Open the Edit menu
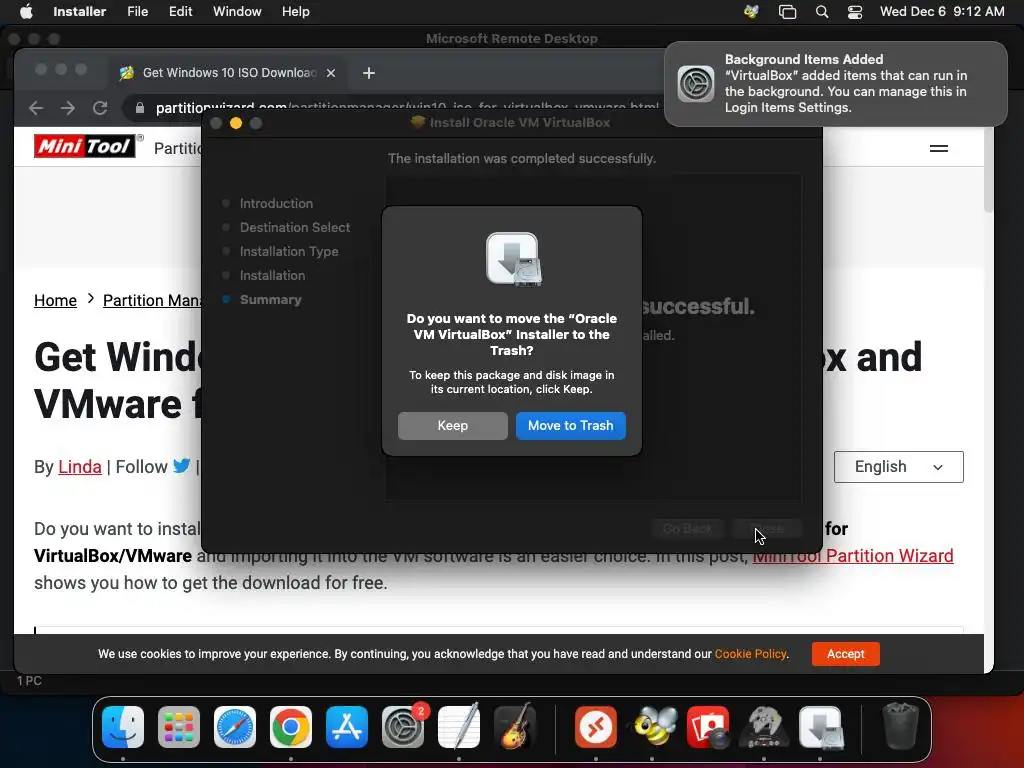 pyautogui.click(x=180, y=12)
